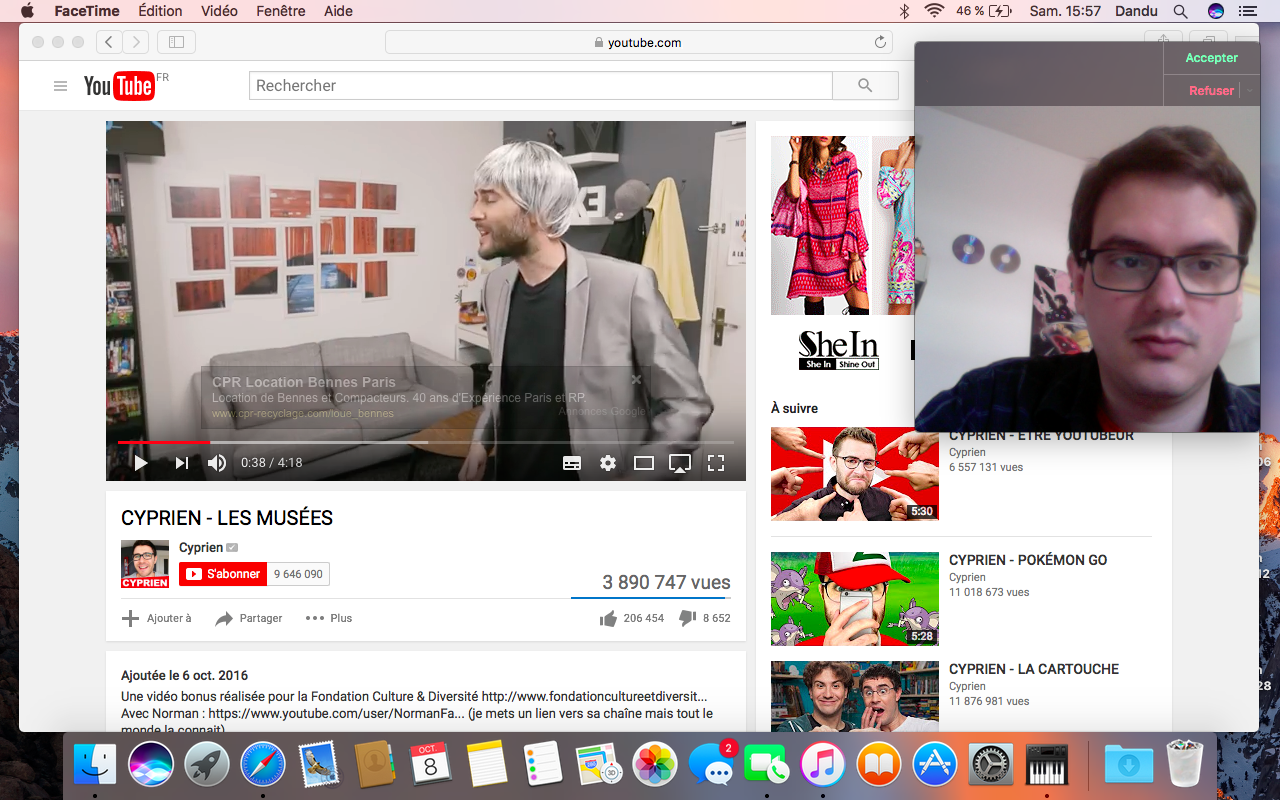
Task: Open Finder from the Dock
Action: [95, 765]
